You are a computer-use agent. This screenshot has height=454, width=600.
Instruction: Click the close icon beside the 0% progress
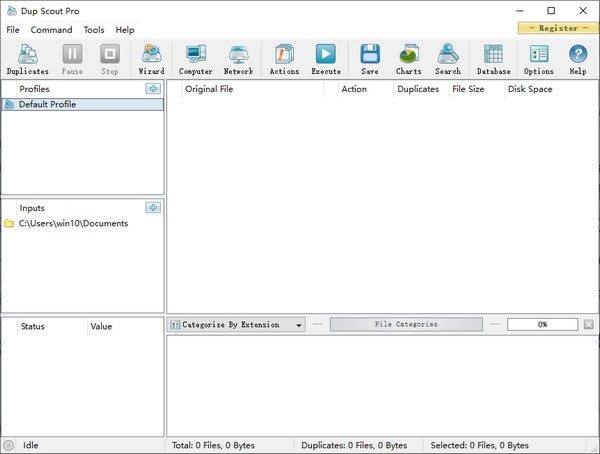coord(589,324)
